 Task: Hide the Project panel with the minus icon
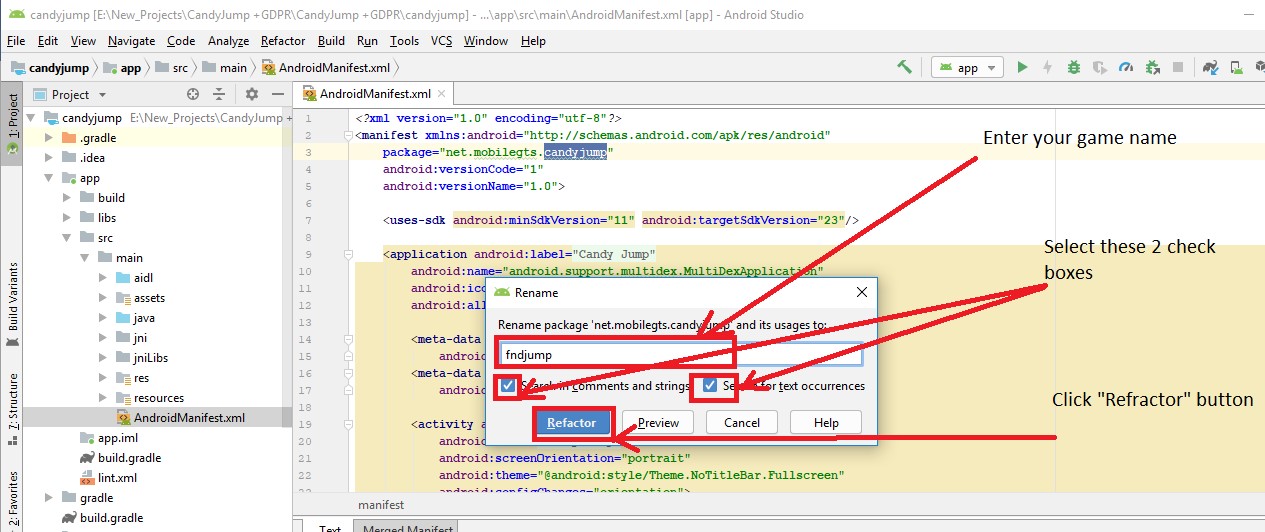pos(277,94)
